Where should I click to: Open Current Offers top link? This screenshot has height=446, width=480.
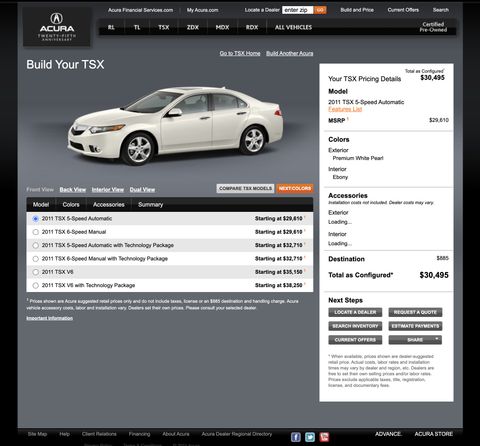pos(403,10)
